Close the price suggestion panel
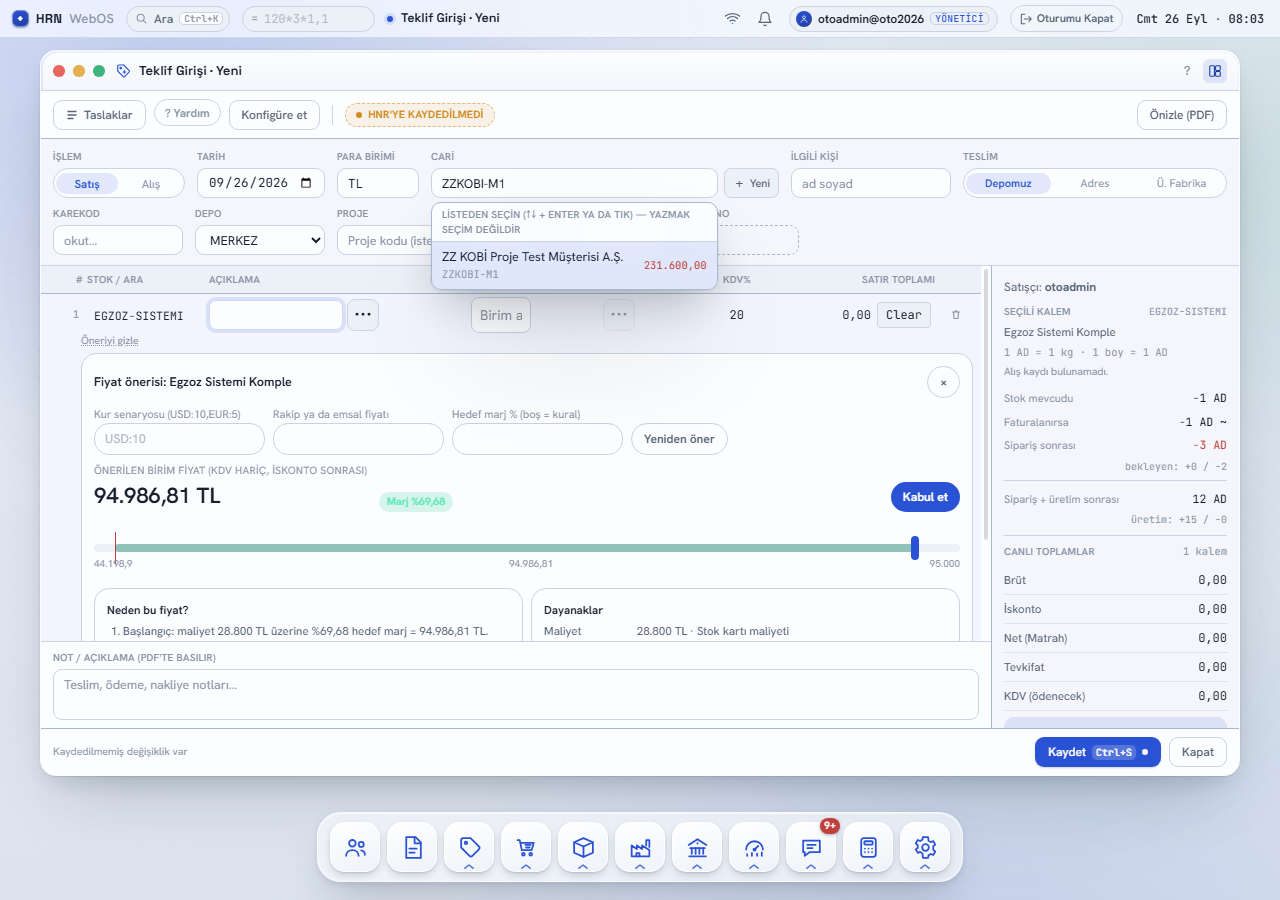Viewport: 1280px width, 900px height. pos(943,382)
